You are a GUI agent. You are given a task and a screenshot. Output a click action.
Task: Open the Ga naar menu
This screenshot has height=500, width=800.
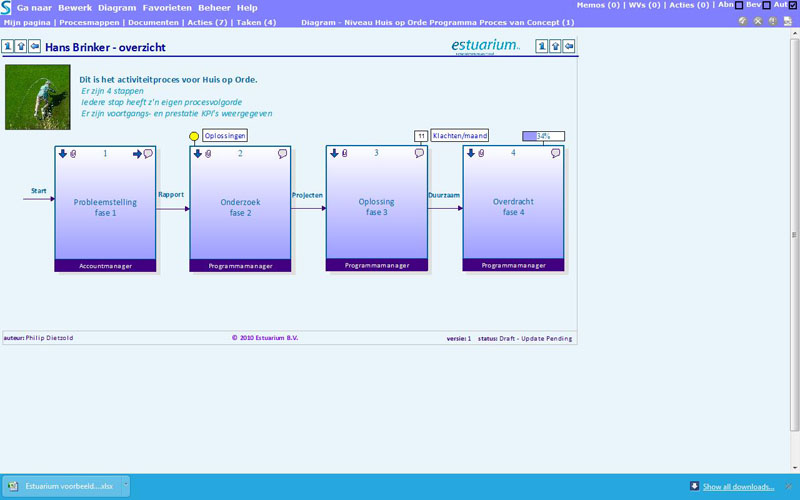[x=34, y=7]
